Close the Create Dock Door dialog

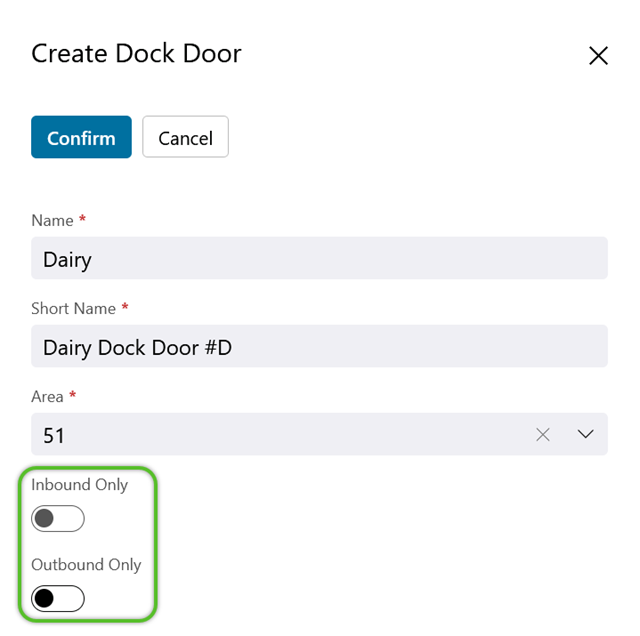[598, 56]
